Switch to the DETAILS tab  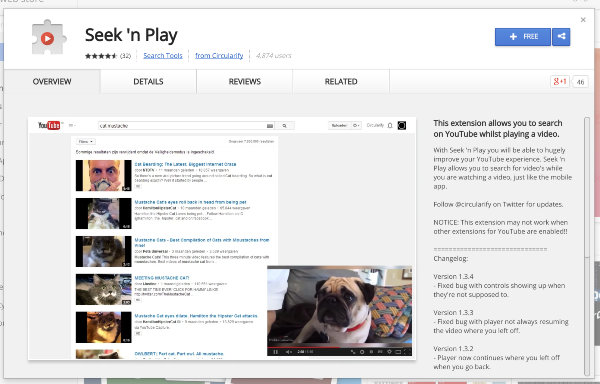click(x=148, y=81)
